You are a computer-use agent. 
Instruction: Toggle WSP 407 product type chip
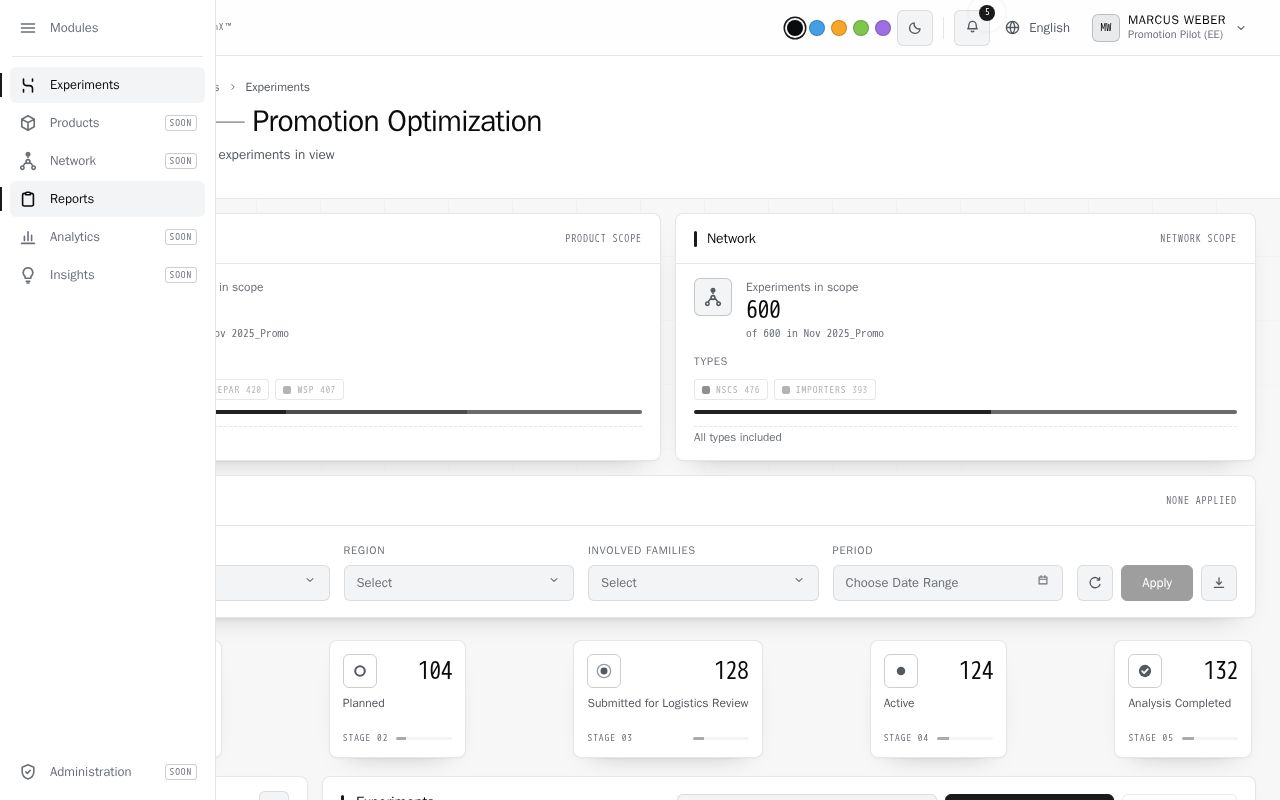coord(310,390)
